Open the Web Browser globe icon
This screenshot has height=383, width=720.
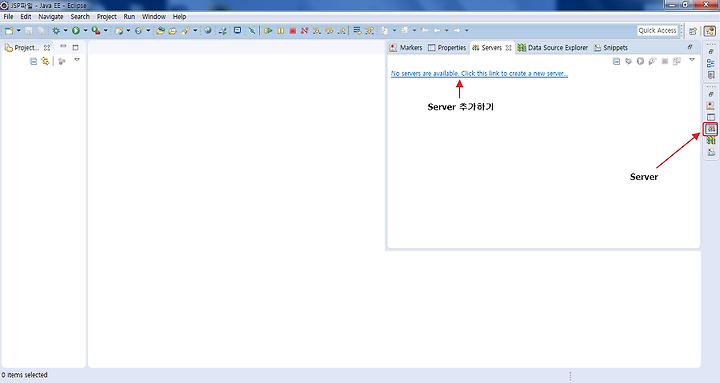tap(208, 30)
